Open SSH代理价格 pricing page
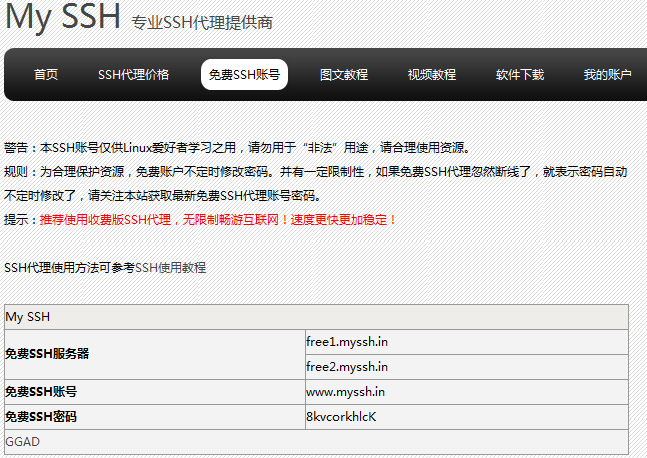This screenshot has height=458, width=647. (x=133, y=75)
